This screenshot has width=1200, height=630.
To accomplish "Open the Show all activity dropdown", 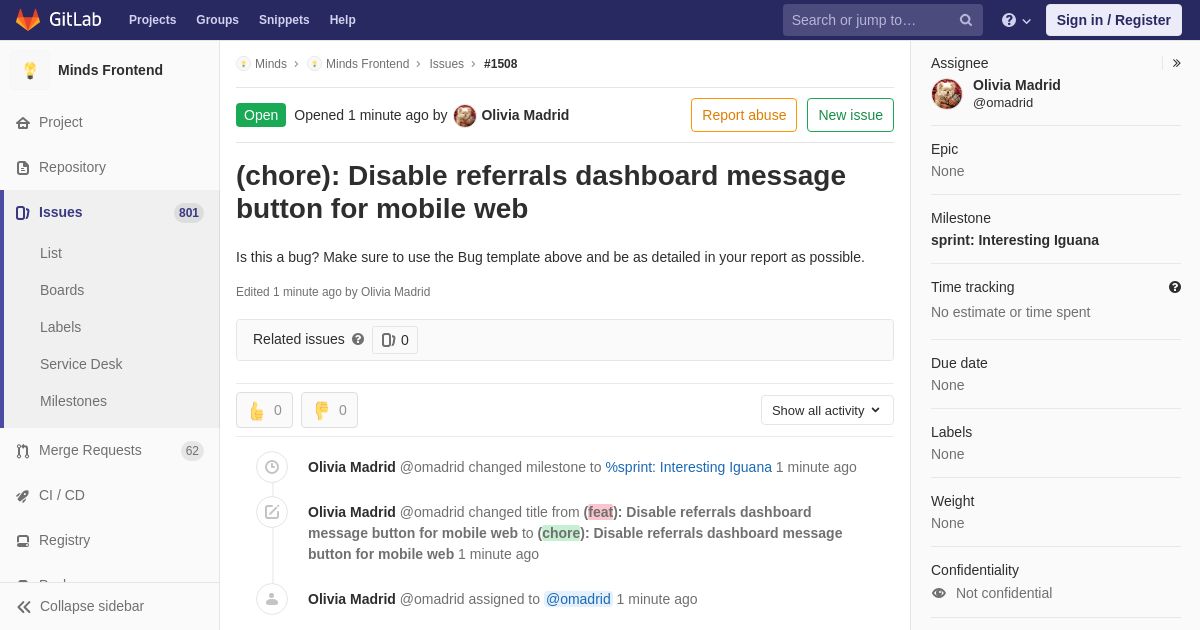I will click(827, 410).
